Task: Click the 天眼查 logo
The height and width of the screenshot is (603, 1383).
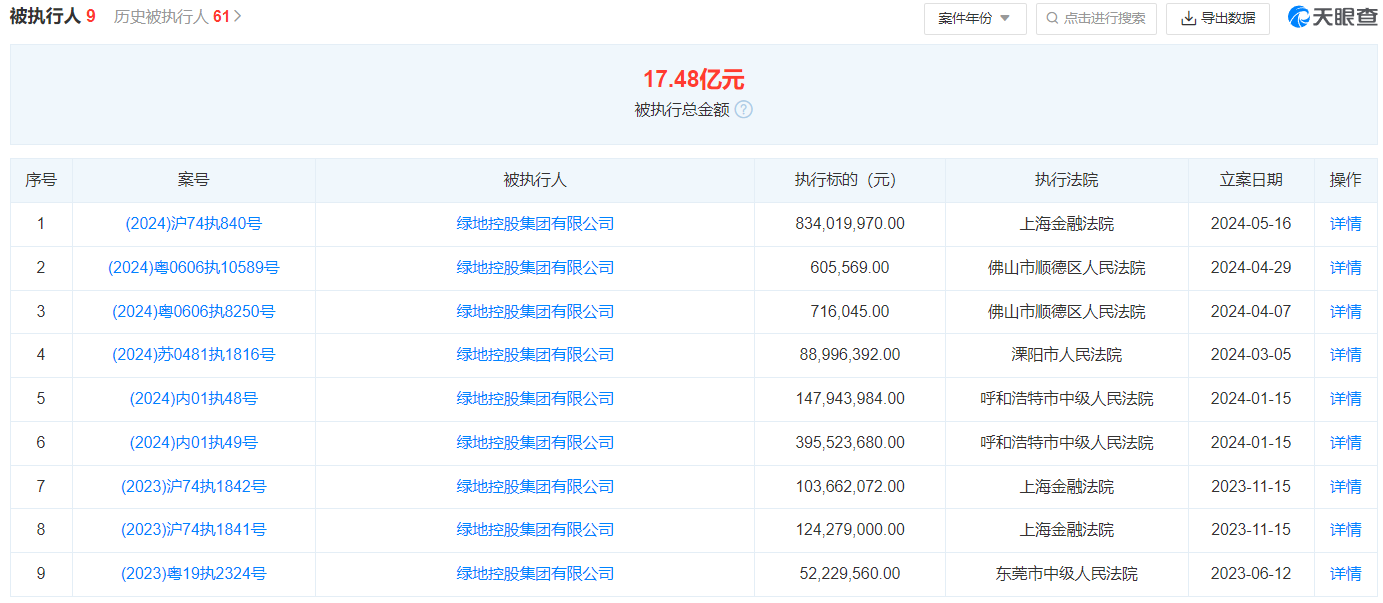Action: coord(1332,18)
